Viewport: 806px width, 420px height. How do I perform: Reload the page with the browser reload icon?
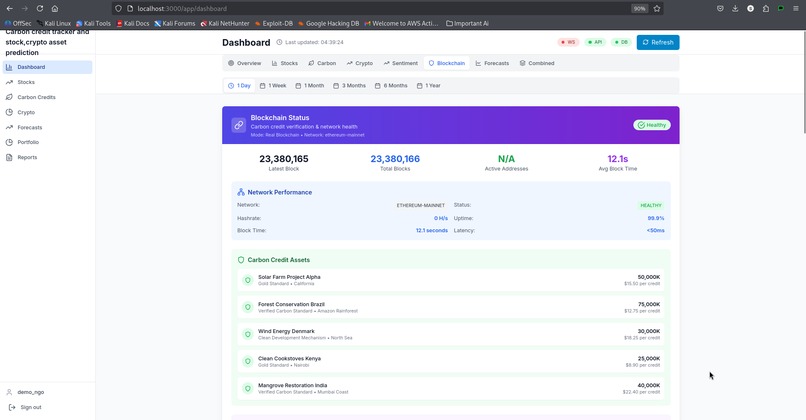pyautogui.click(x=40, y=8)
